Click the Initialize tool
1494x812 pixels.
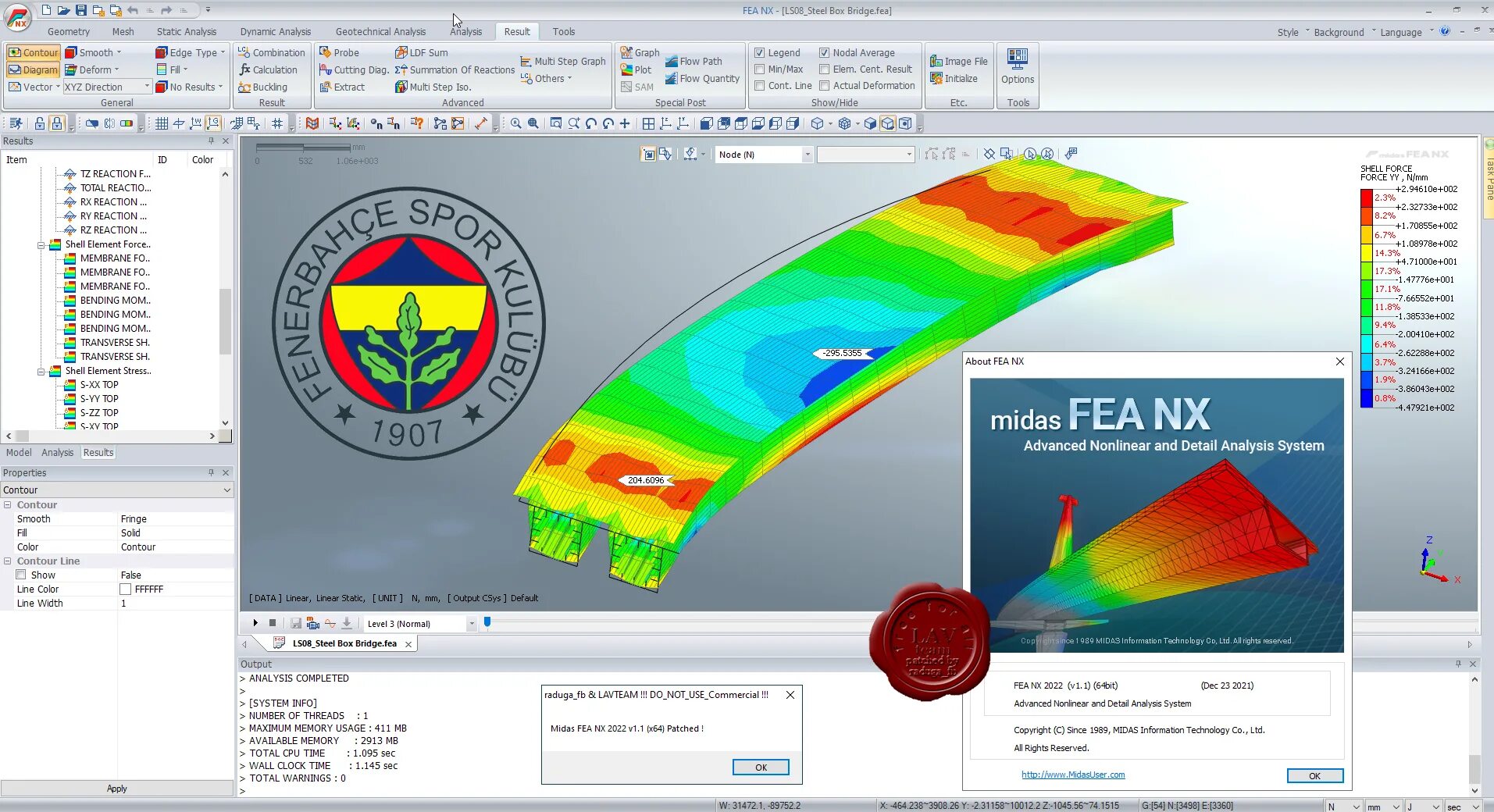click(954, 78)
